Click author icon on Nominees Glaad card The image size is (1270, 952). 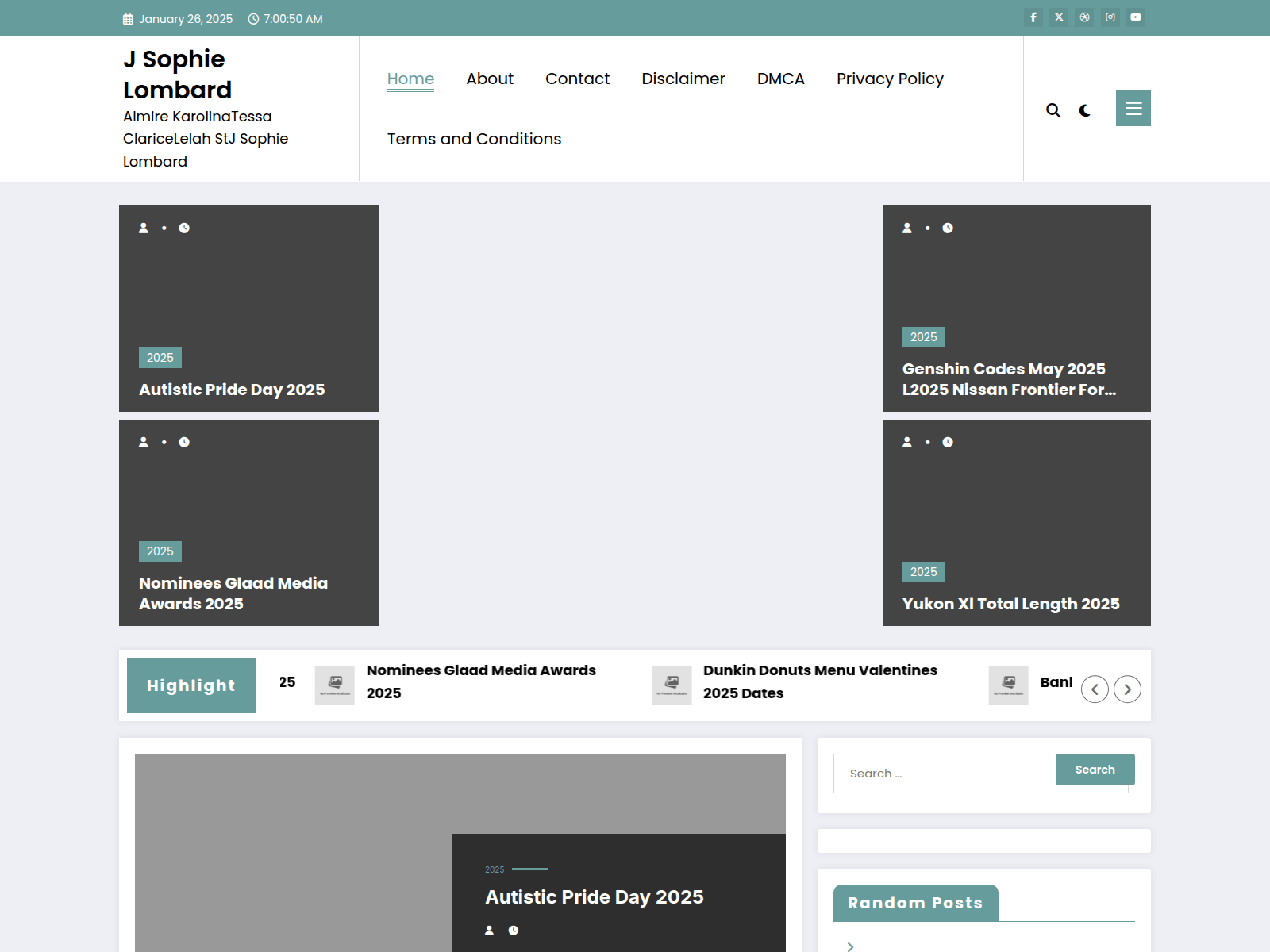(x=144, y=442)
